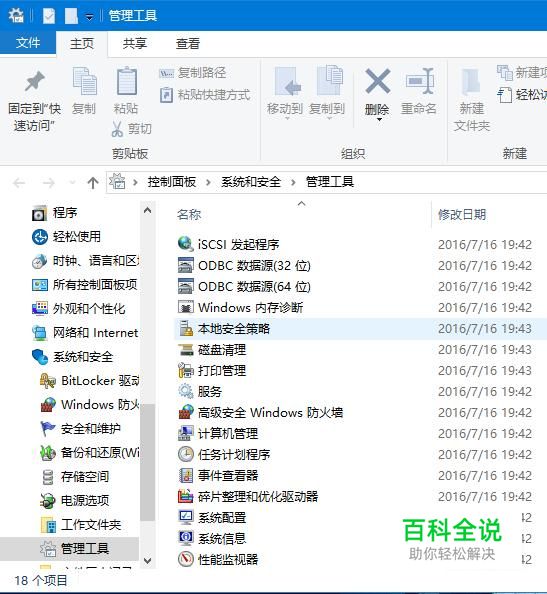
Task: Select 打印管理 in the file list
Action: click(x=222, y=370)
